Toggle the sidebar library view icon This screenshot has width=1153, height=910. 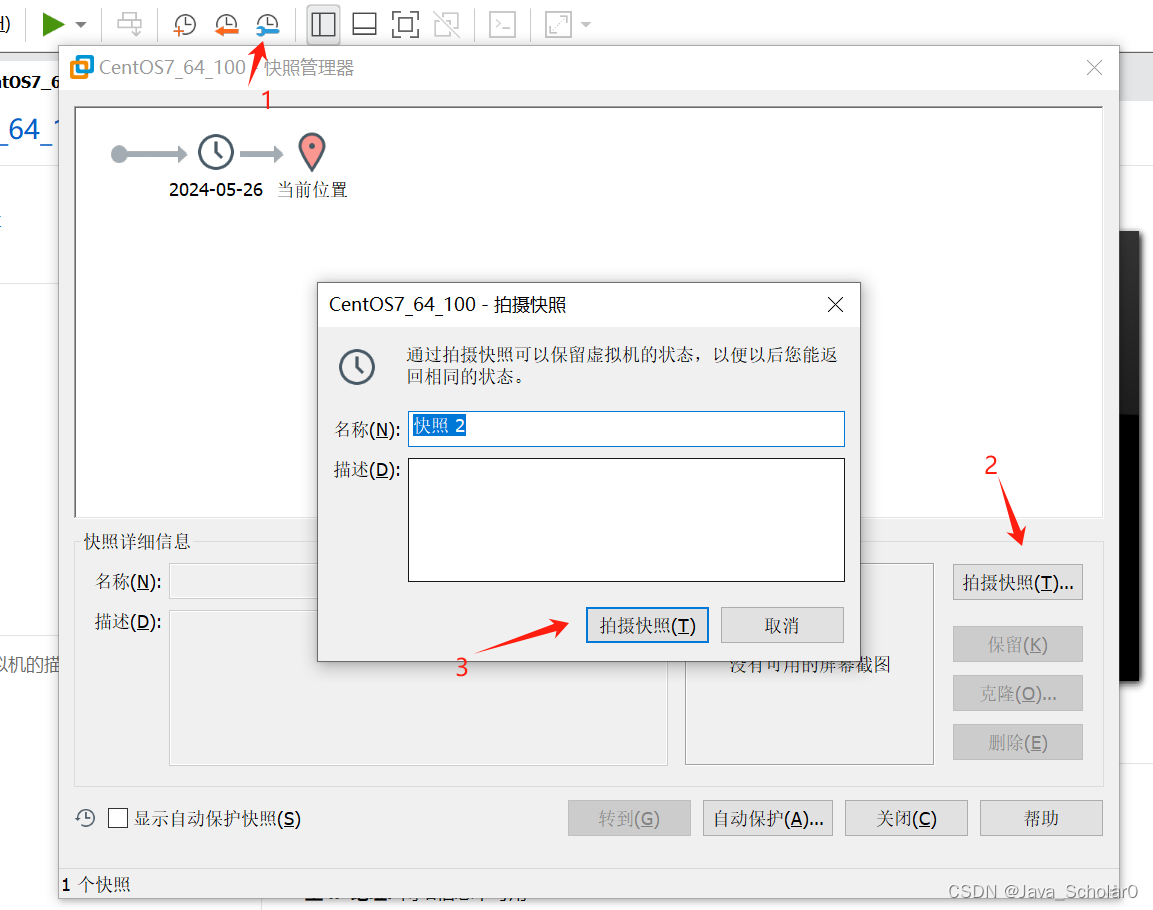coord(323,24)
